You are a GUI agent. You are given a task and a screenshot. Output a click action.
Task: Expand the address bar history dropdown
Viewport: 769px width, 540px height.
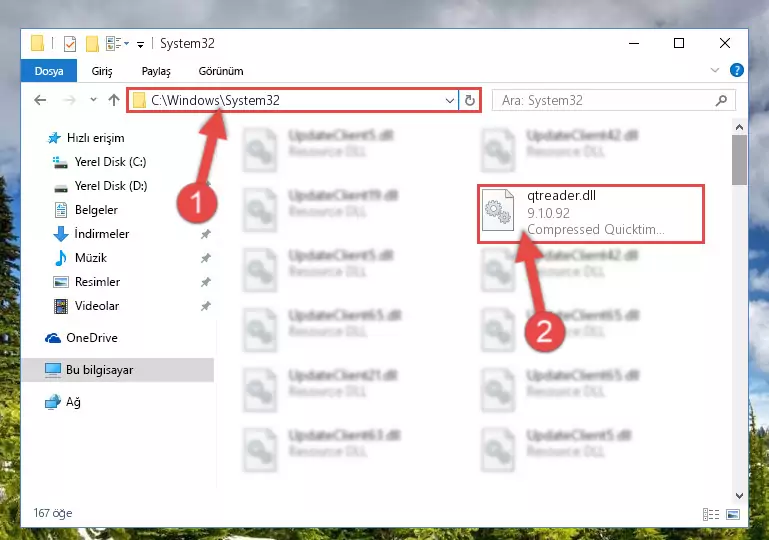point(449,101)
